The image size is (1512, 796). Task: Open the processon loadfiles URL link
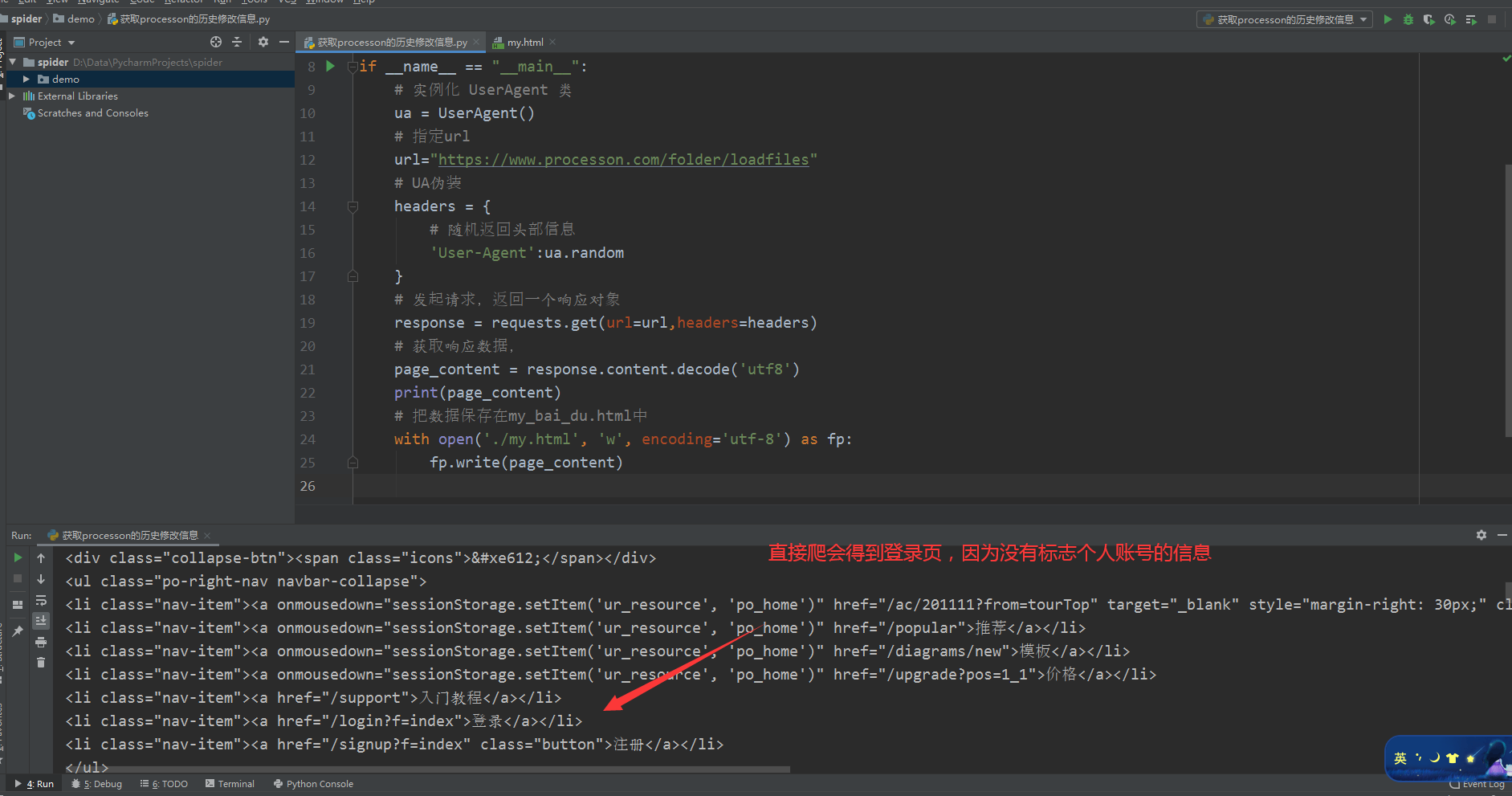[x=624, y=160]
